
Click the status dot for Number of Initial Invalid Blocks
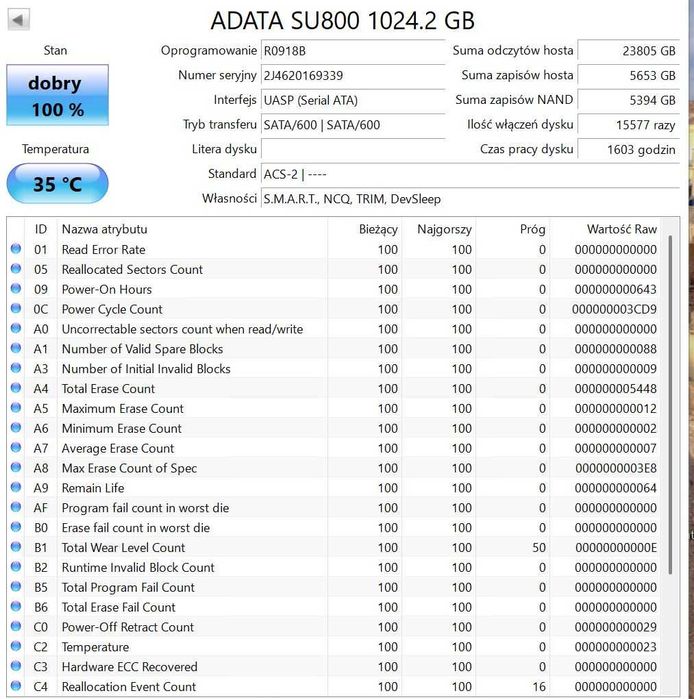(16, 368)
